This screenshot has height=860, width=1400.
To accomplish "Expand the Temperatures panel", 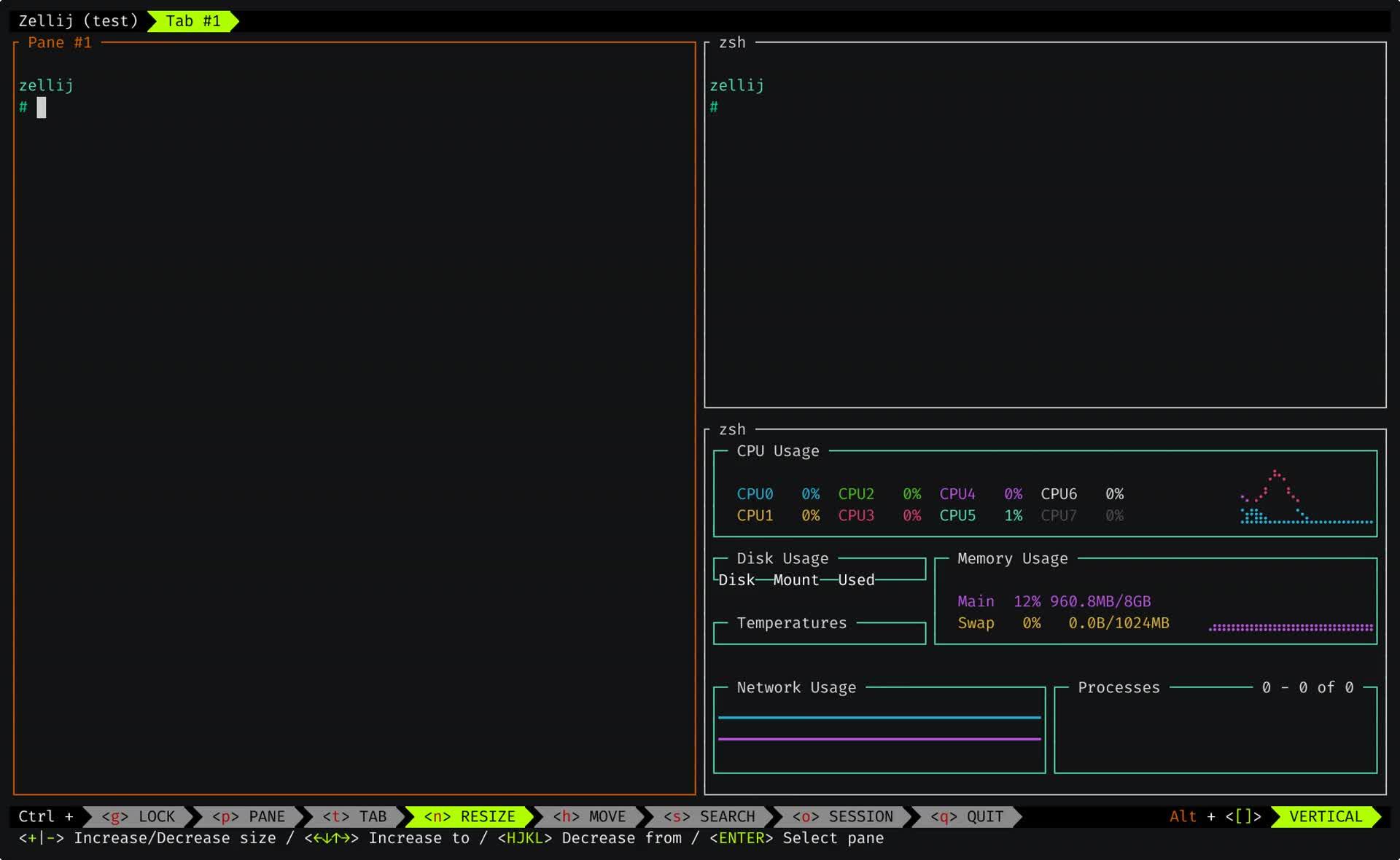I will point(791,622).
